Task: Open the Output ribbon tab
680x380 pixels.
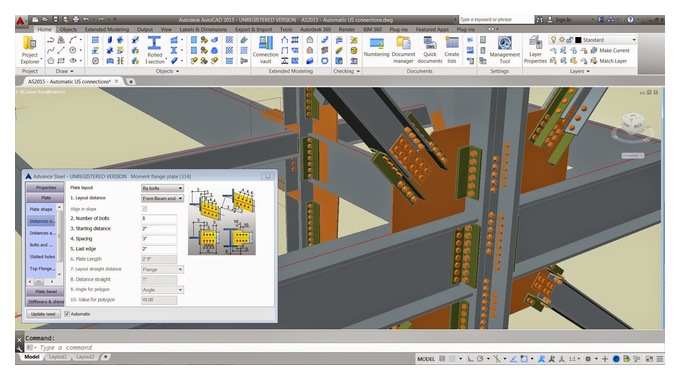Action: 144,29
